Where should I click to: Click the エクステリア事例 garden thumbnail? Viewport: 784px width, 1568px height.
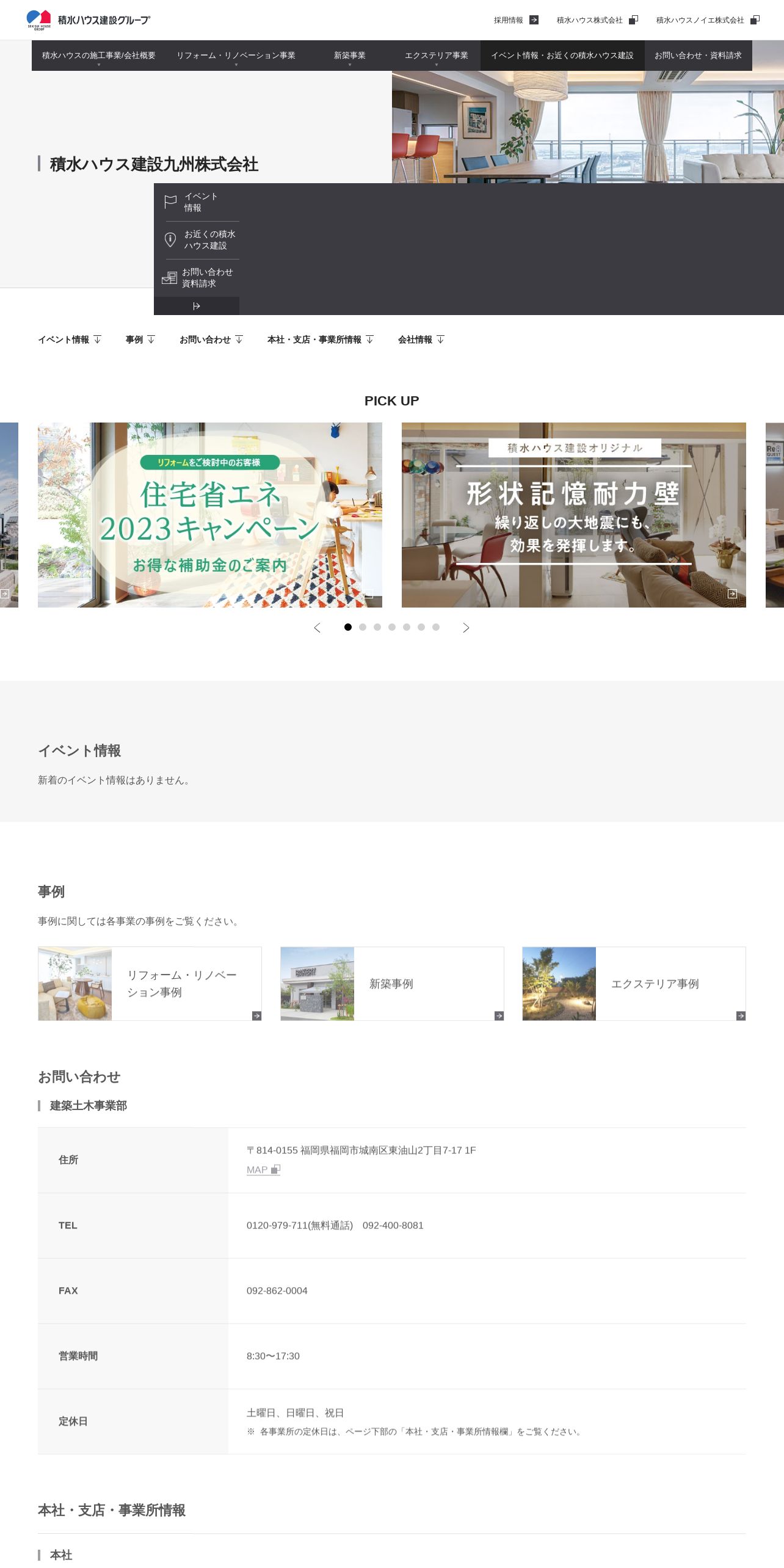559,984
